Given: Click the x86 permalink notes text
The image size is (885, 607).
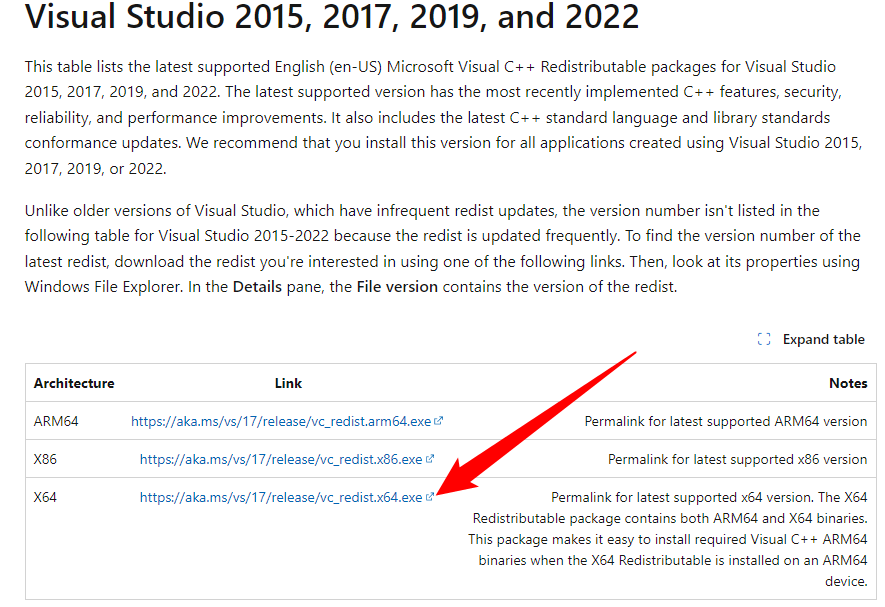Looking at the screenshot, I should tap(737, 459).
